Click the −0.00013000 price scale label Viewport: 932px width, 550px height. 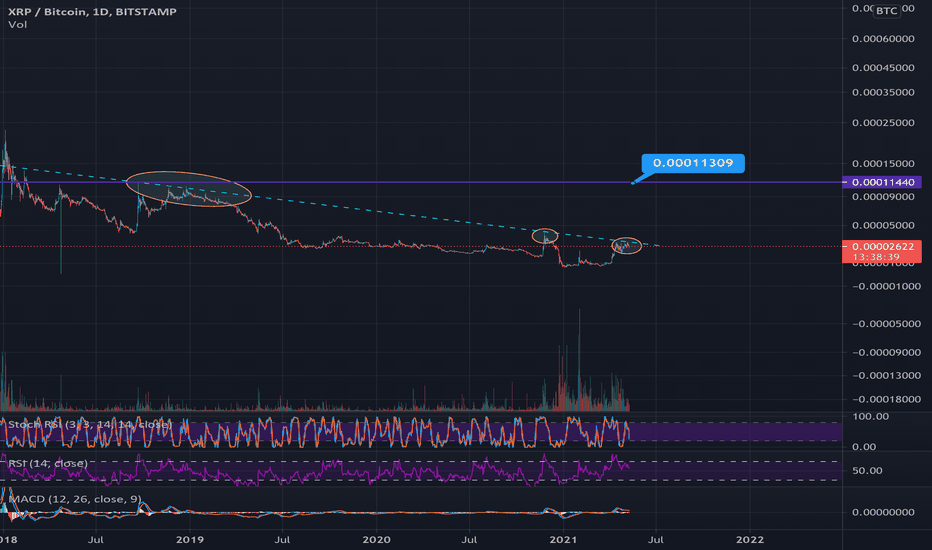[x=886, y=376]
